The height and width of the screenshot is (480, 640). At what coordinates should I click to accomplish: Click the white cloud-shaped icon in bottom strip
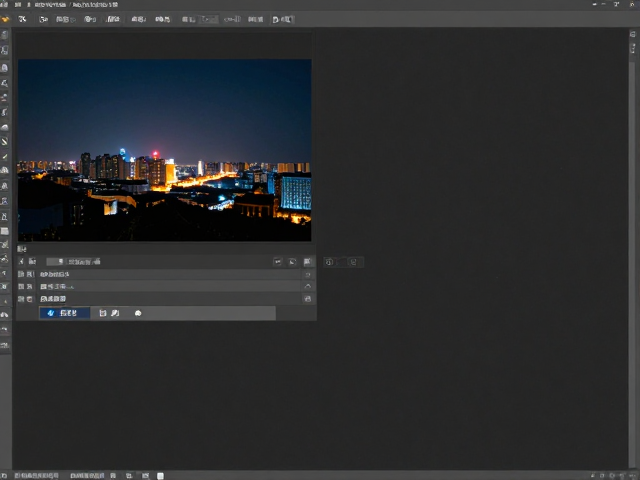pyautogui.click(x=138, y=313)
